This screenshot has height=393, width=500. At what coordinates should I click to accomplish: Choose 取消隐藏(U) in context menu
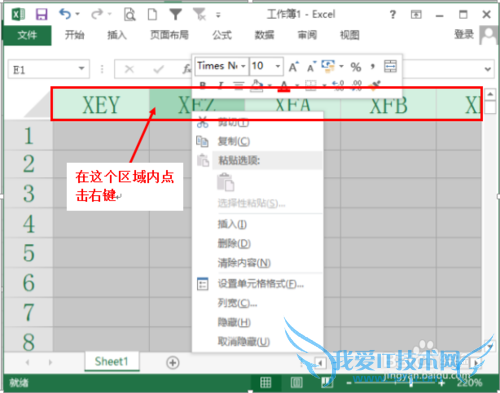(x=257, y=342)
